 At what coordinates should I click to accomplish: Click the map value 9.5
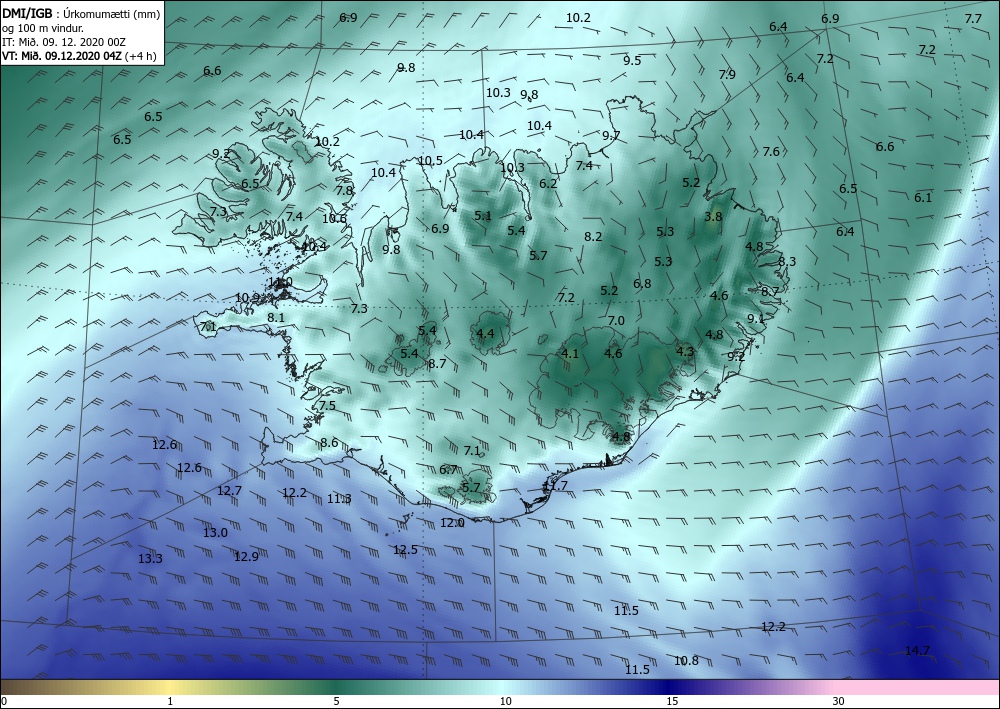(x=632, y=61)
